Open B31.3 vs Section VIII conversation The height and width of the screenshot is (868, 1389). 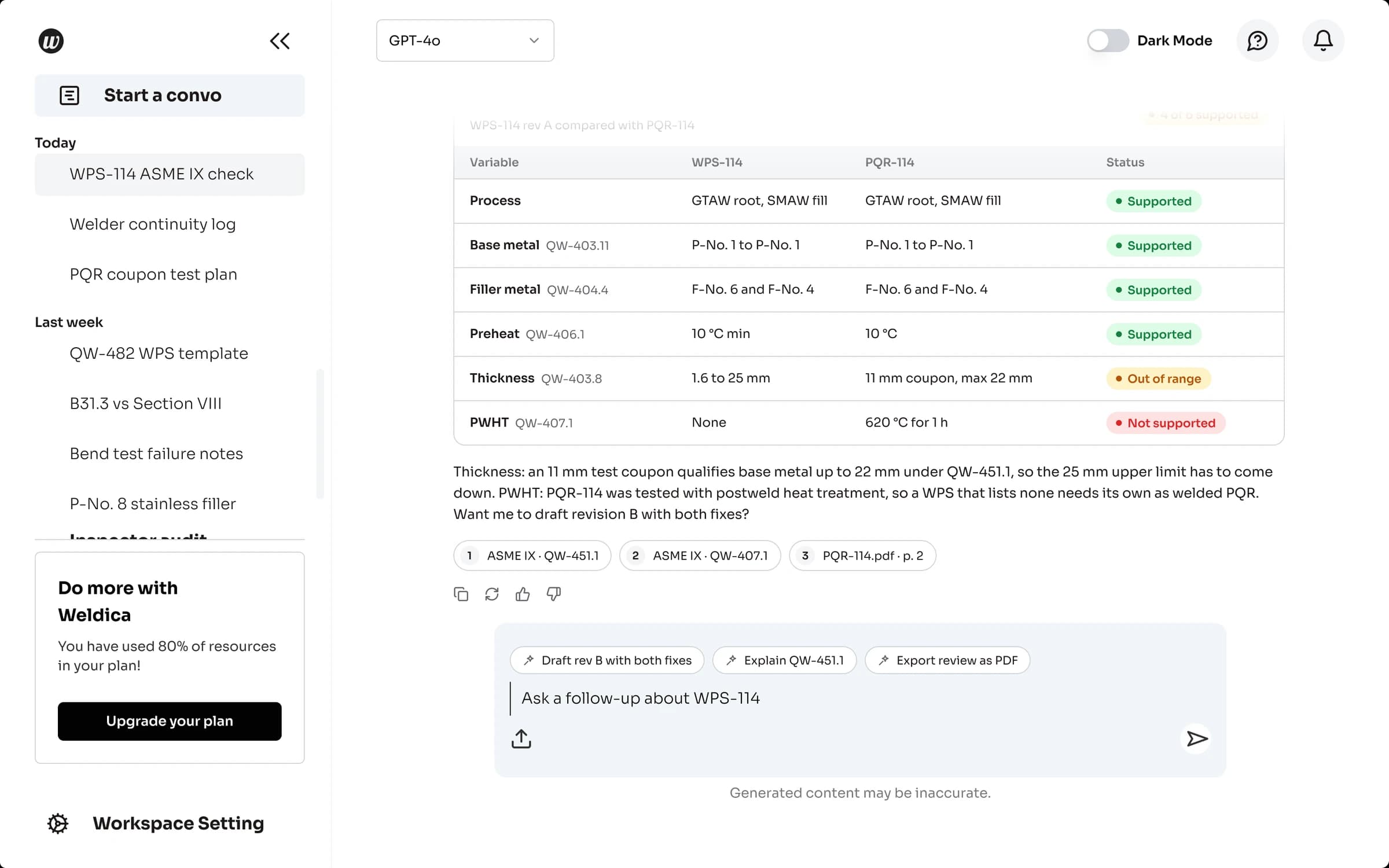pos(170,403)
